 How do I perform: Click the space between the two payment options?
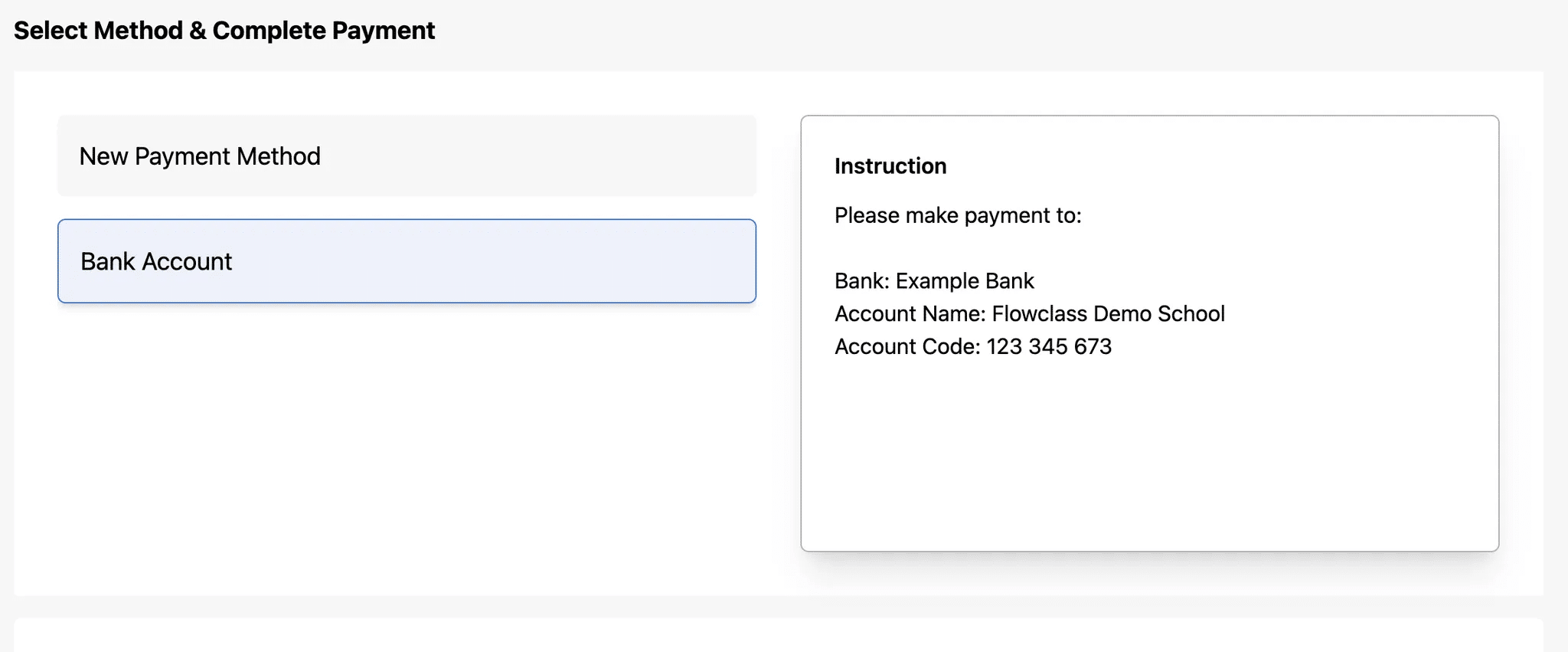point(406,207)
